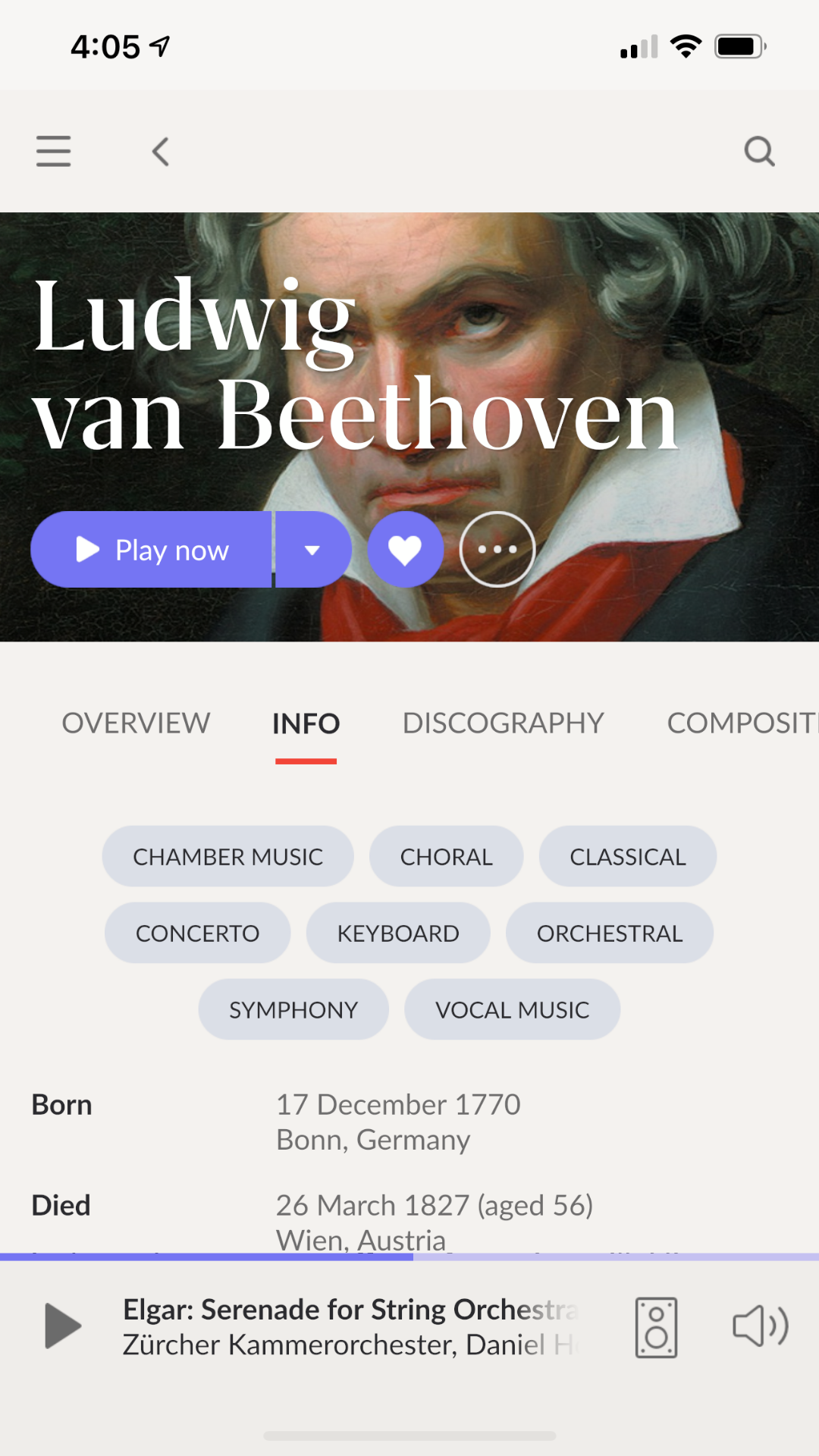
Task: Resume playback in the mini player
Action: [x=63, y=1326]
